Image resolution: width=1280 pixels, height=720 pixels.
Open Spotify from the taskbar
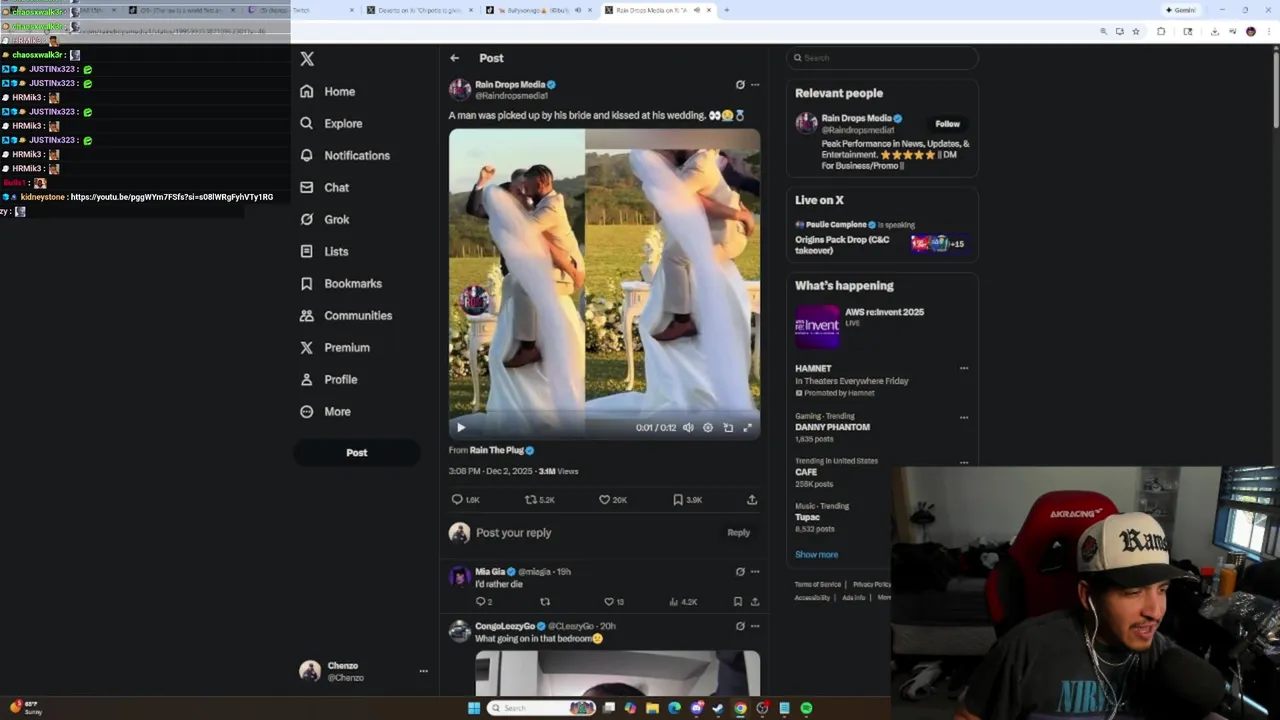click(806, 708)
